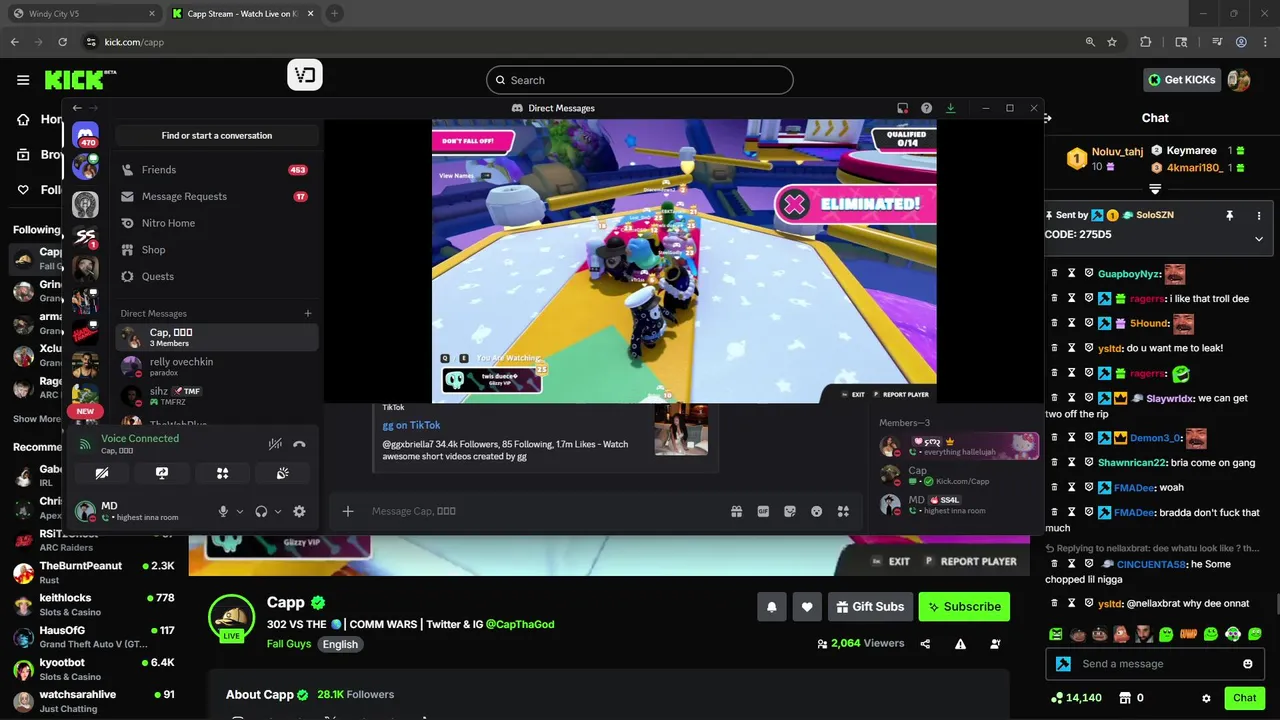Open TheBurntPeanut channel in sidebar
This screenshot has height=720, width=1280.
point(94,573)
